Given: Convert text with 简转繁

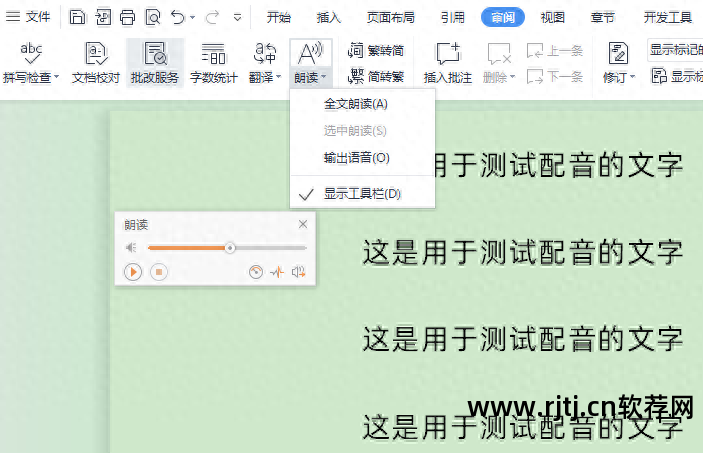Looking at the screenshot, I should [x=376, y=77].
